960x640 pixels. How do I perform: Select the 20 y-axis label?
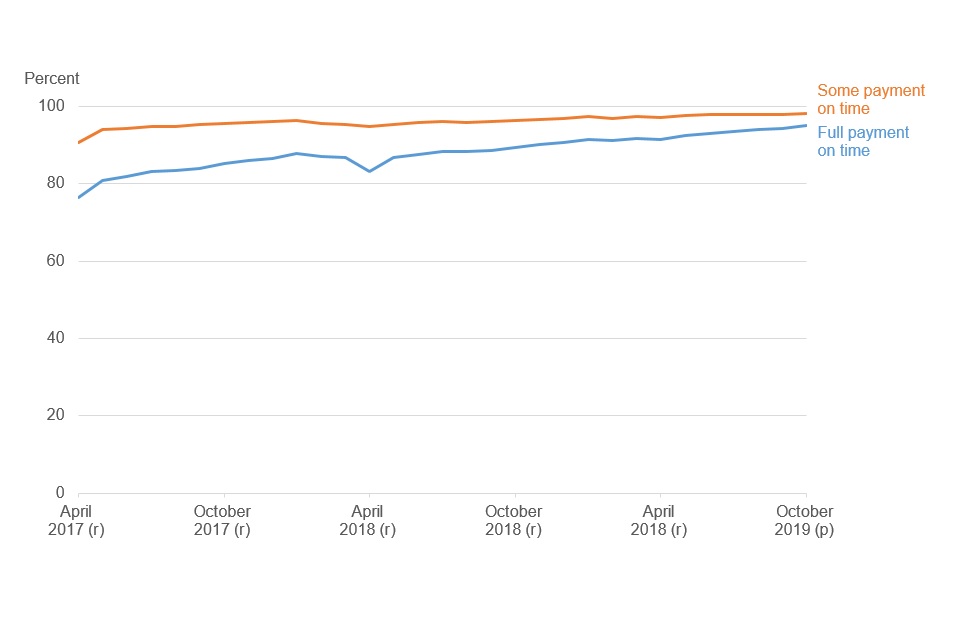pos(55,415)
